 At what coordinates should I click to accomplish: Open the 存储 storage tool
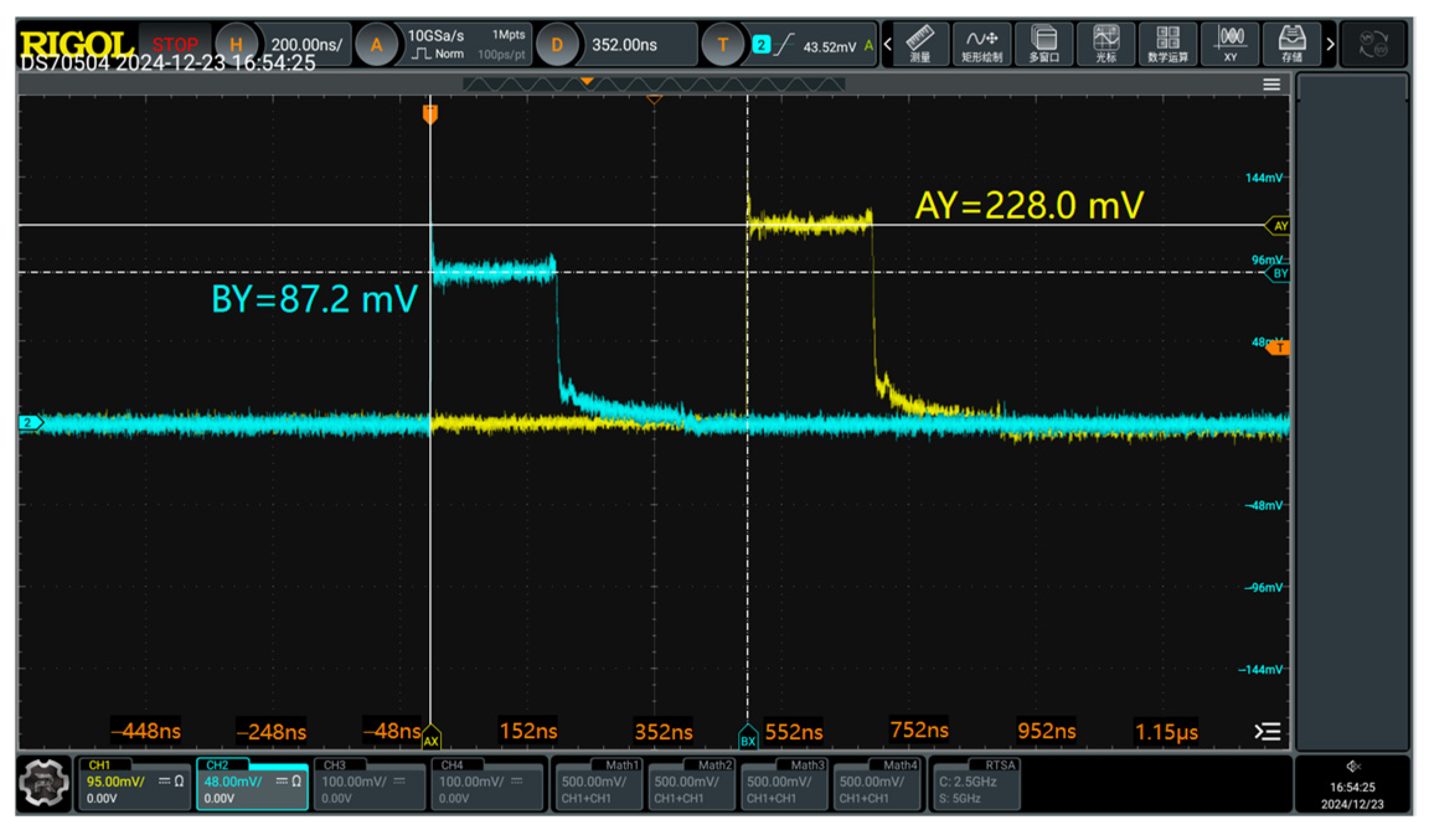(1292, 44)
